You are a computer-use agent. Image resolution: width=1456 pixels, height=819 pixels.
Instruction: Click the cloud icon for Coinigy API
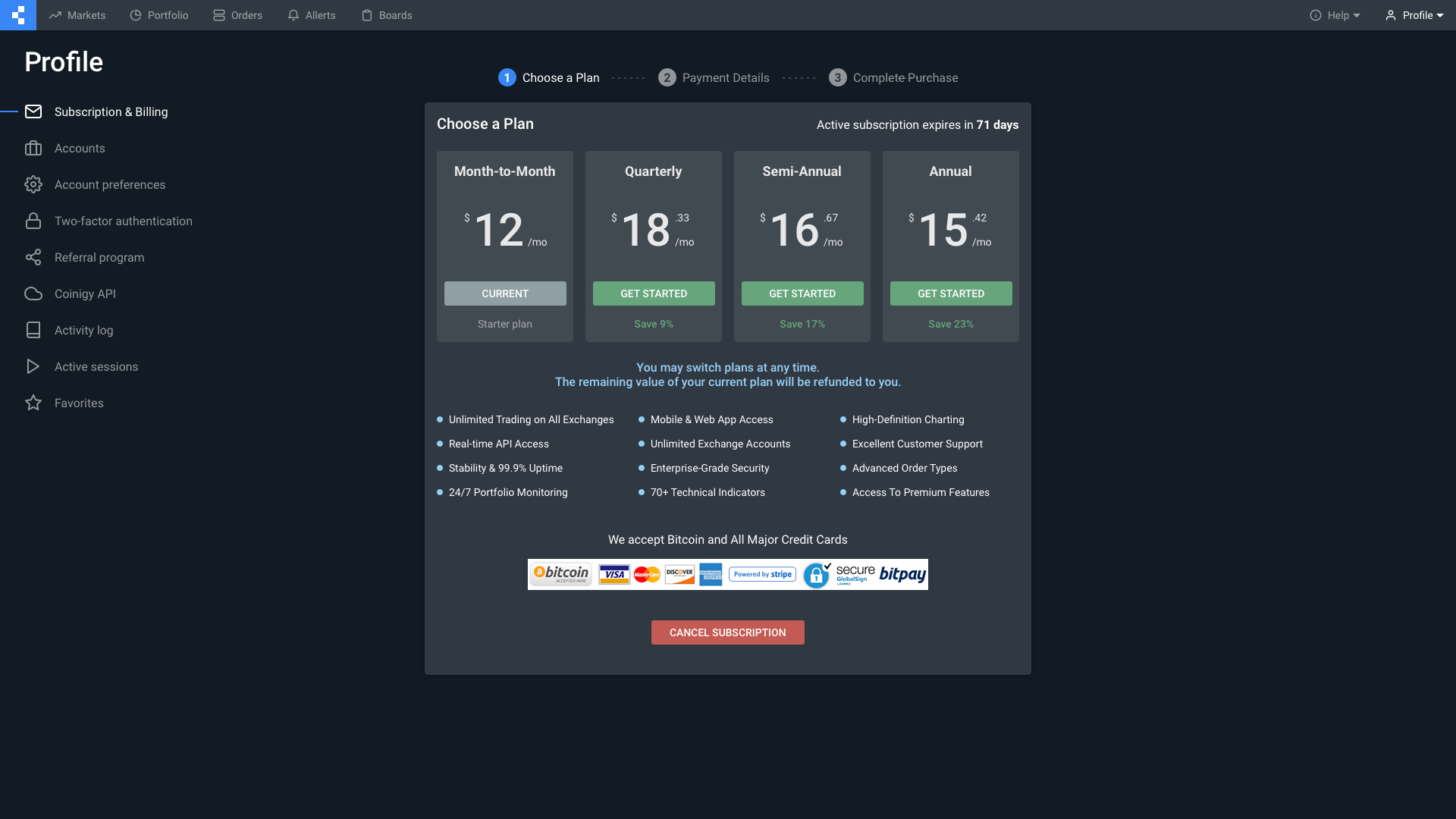coord(33,293)
